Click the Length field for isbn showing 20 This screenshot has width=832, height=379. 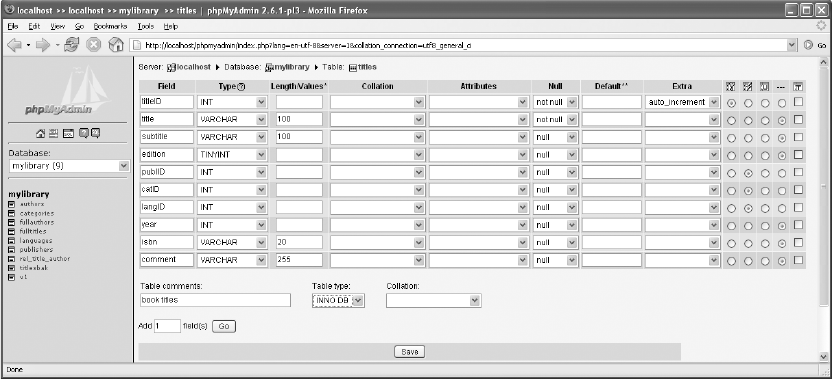299,242
